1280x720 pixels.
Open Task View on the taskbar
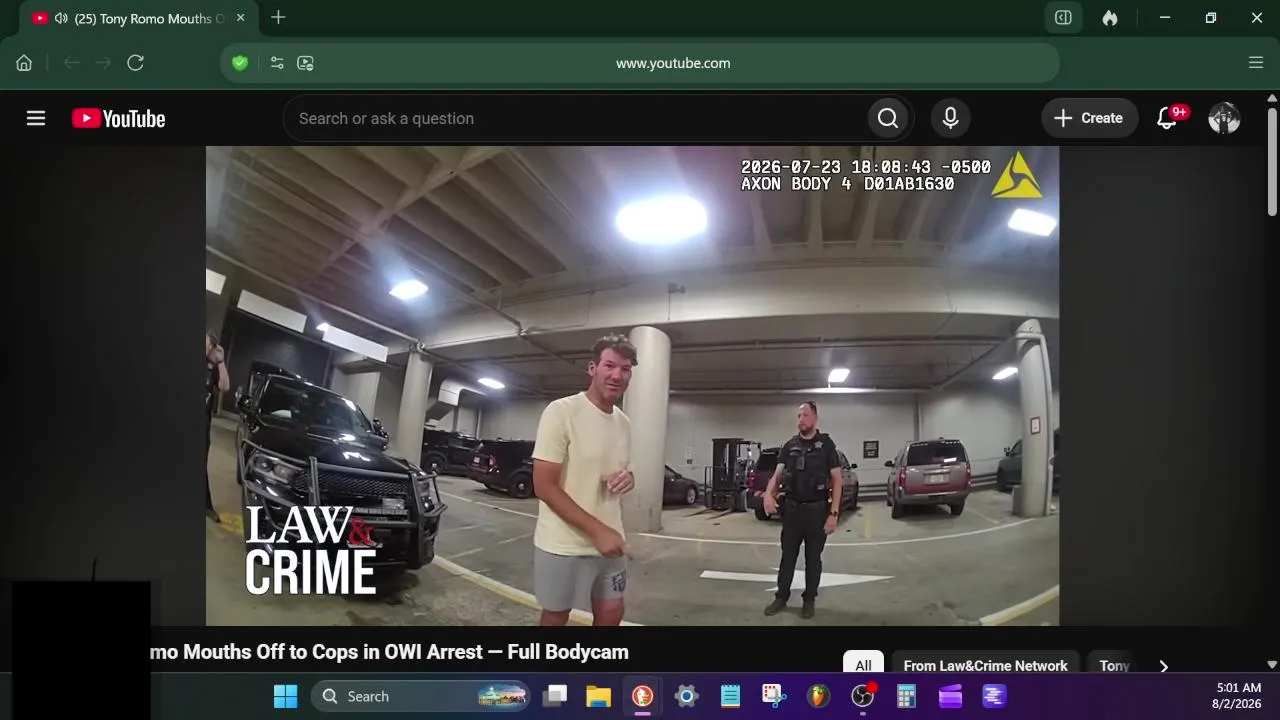point(555,696)
